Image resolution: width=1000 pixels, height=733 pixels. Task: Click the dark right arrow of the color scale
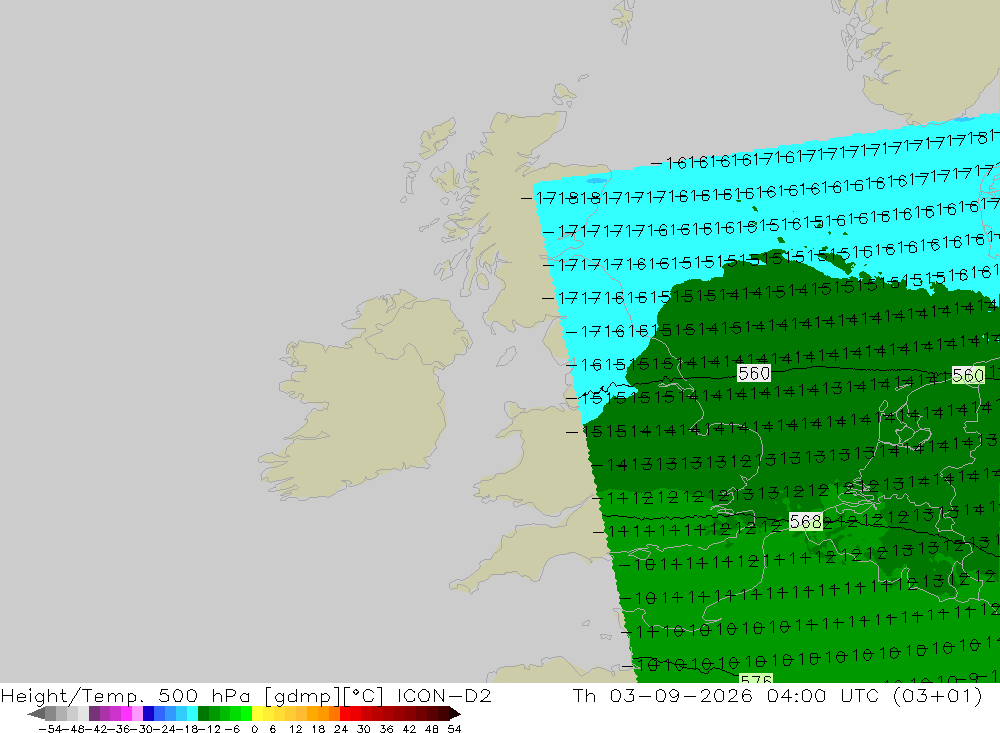455,714
